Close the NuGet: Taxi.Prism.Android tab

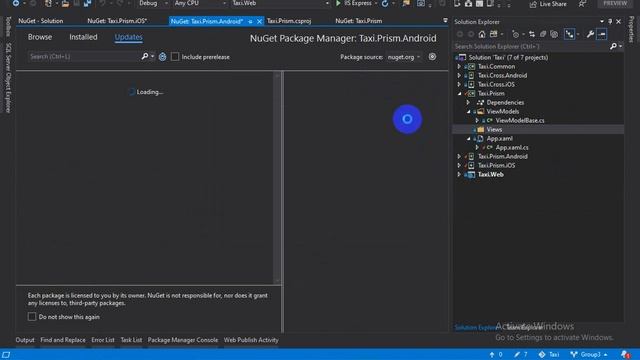(259, 21)
